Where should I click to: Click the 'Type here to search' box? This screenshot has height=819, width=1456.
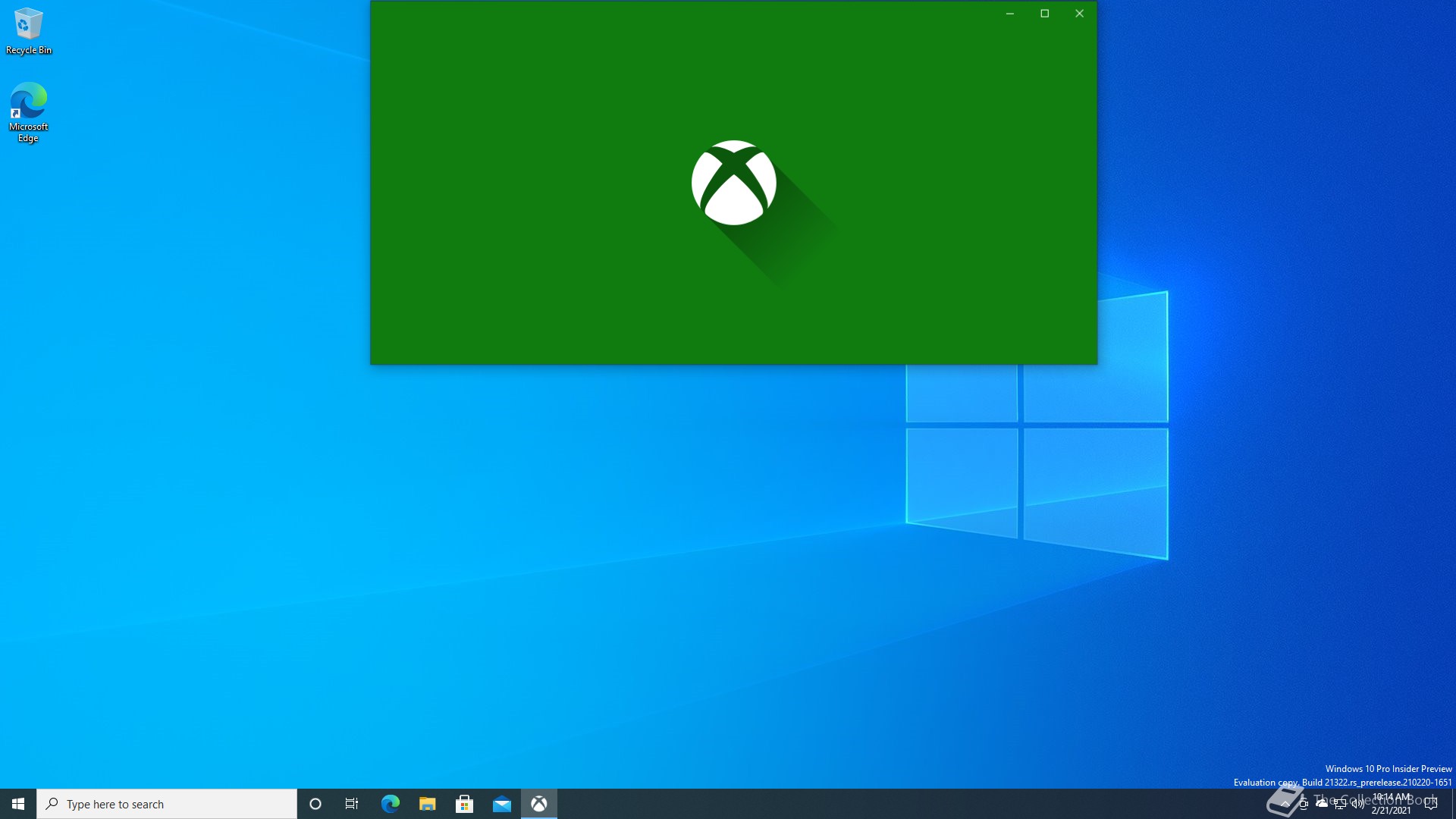[x=167, y=804]
